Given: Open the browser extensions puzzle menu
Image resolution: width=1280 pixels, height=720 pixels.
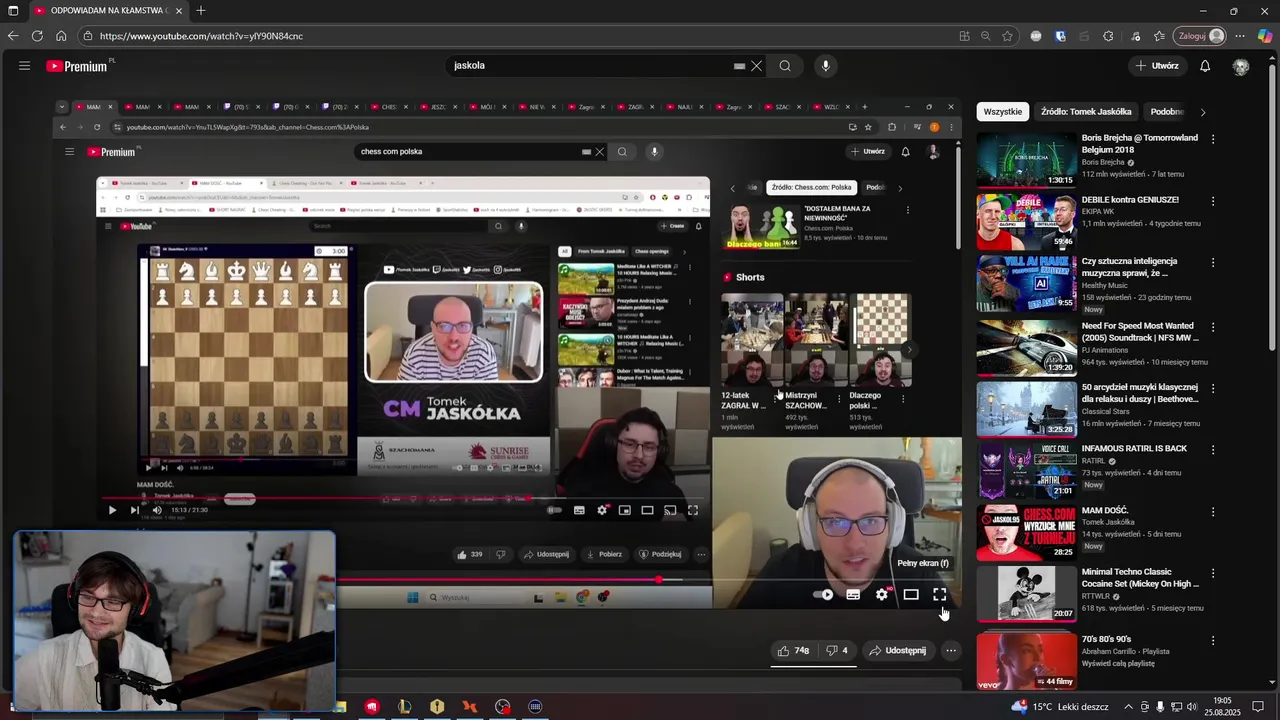Looking at the screenshot, I should click(x=1108, y=36).
